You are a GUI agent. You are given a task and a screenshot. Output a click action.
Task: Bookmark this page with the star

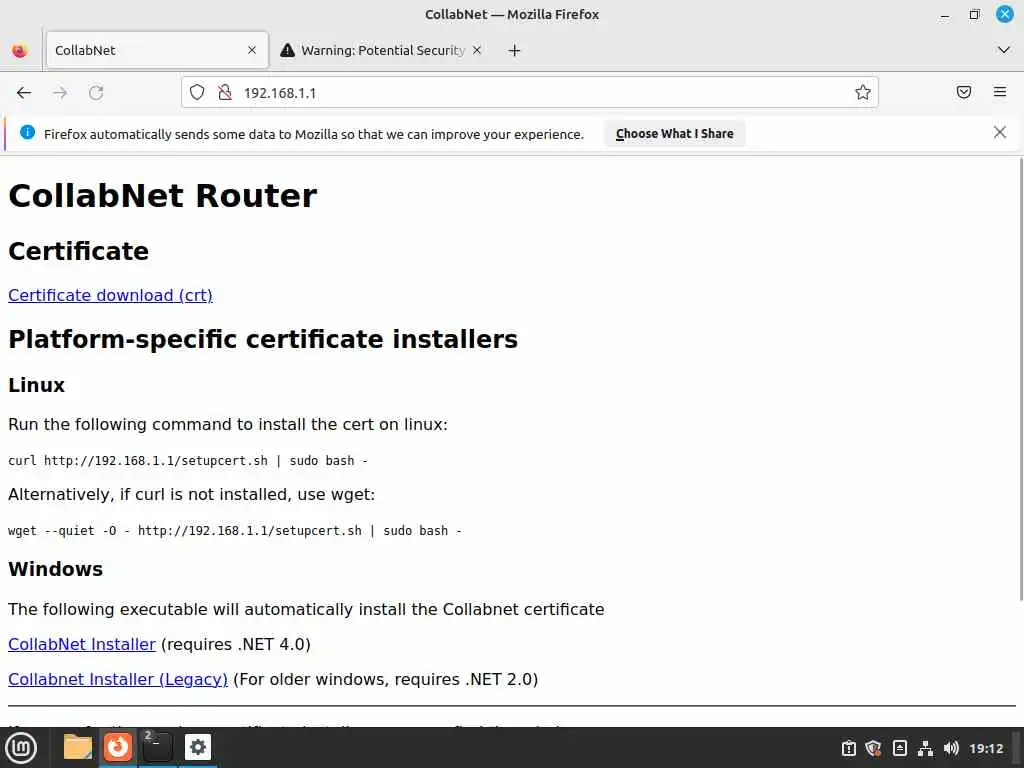point(863,93)
